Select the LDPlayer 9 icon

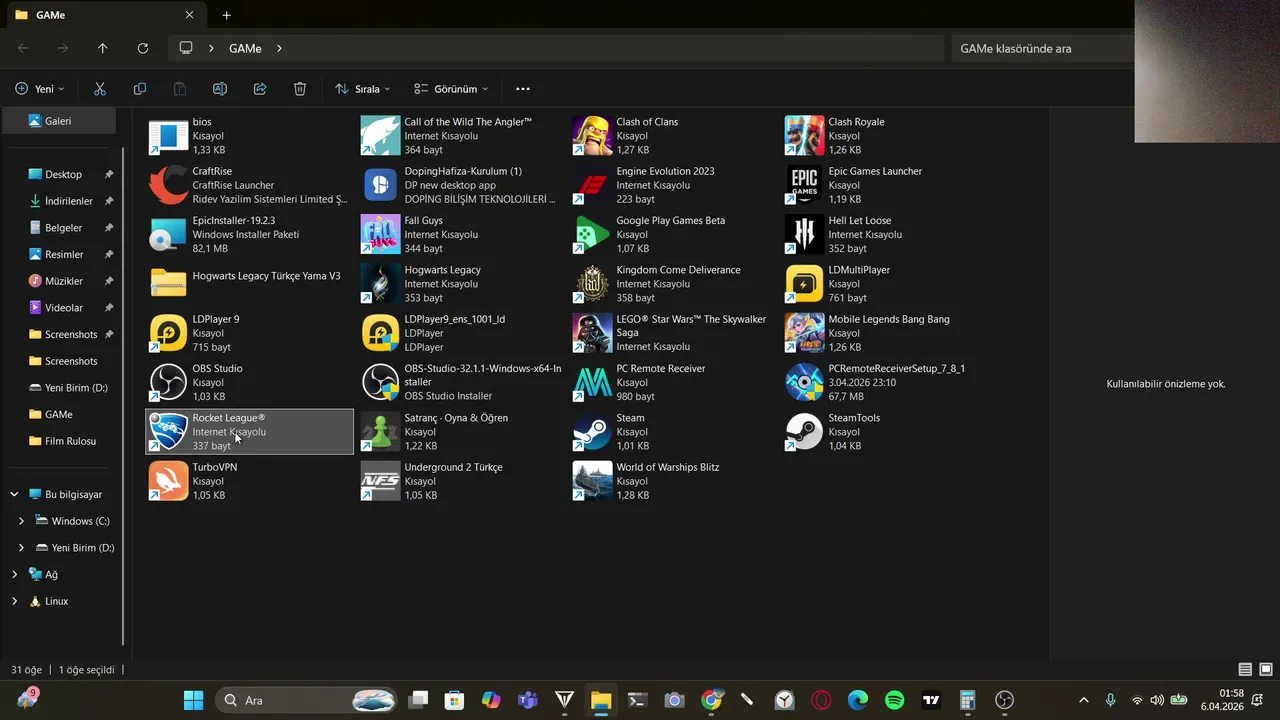coord(168,333)
